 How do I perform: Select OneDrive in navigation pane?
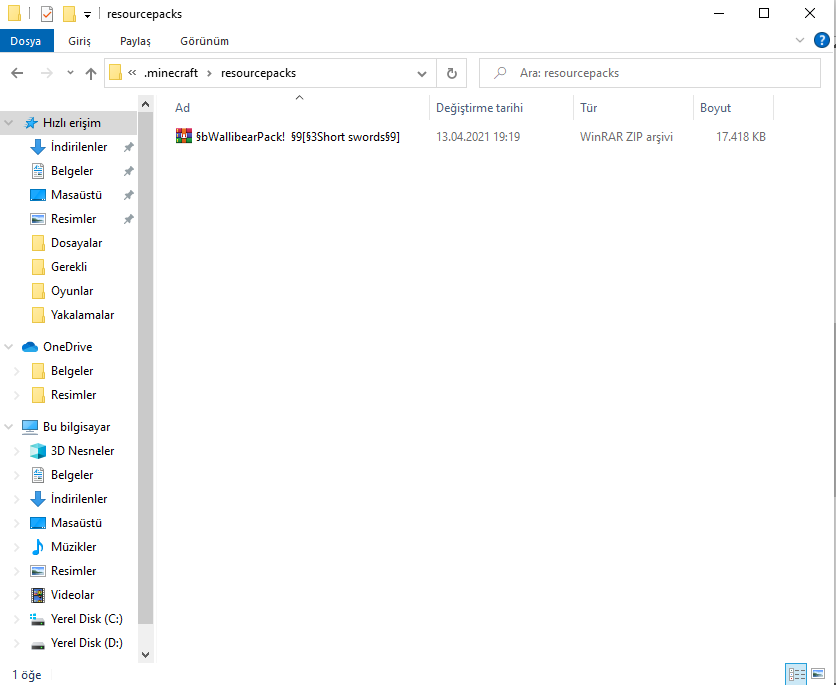coord(67,347)
